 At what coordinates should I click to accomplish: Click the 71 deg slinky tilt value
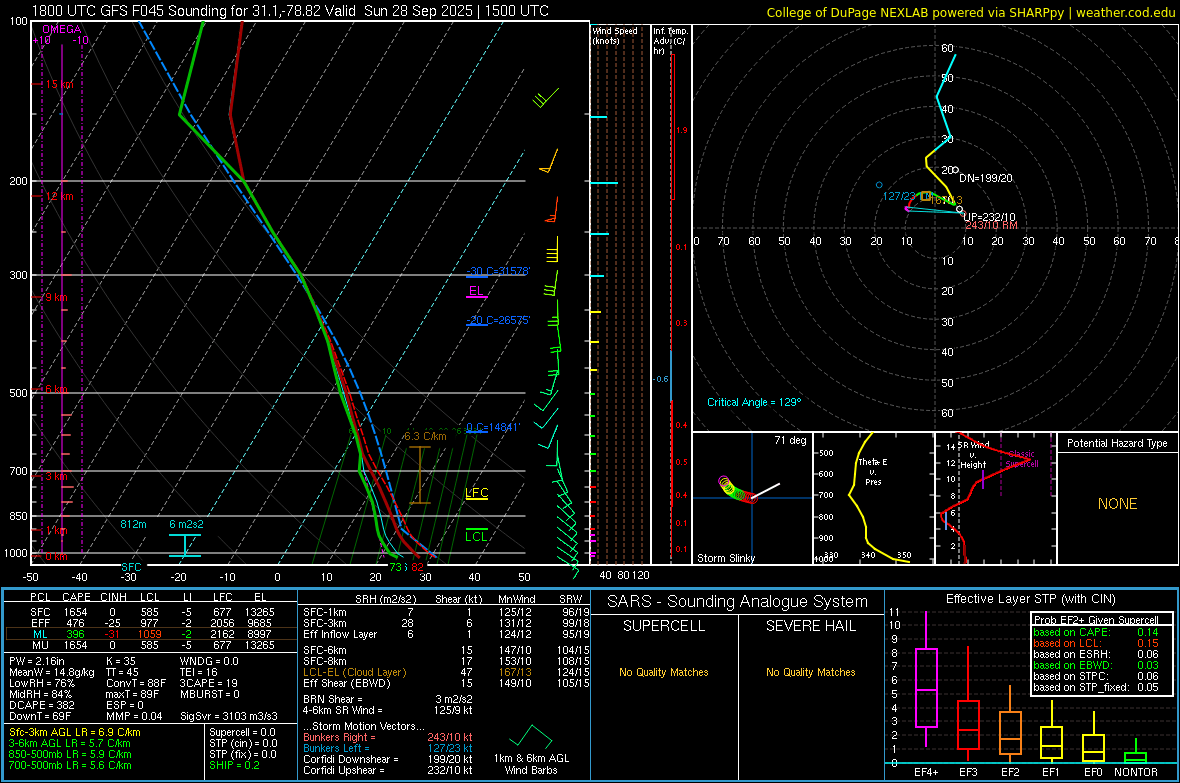pyautogui.click(x=790, y=440)
